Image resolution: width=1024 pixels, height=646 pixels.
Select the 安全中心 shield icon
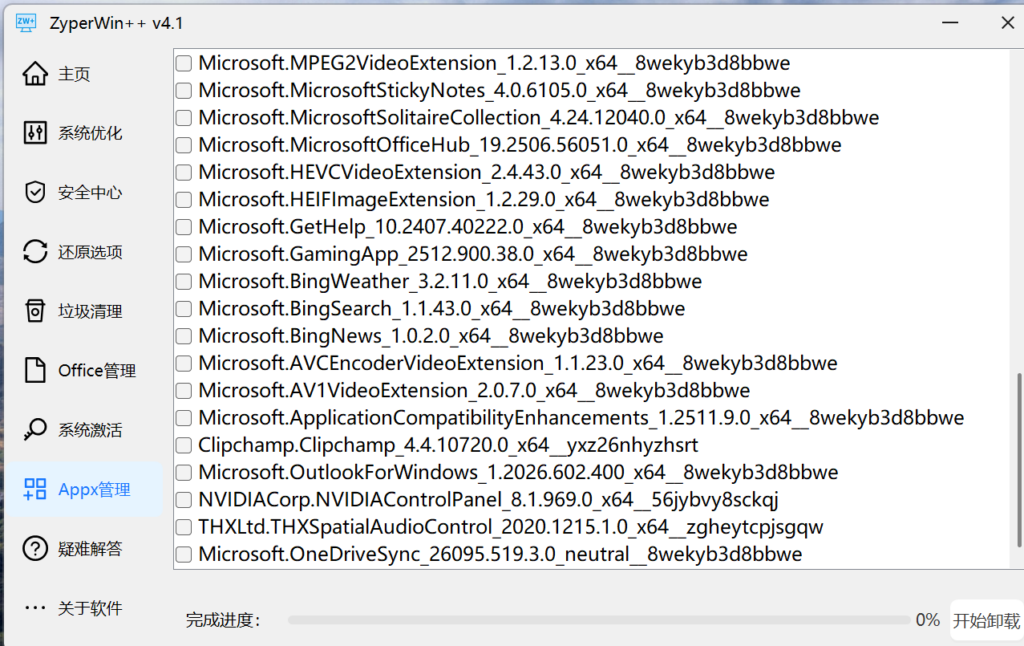coord(35,192)
